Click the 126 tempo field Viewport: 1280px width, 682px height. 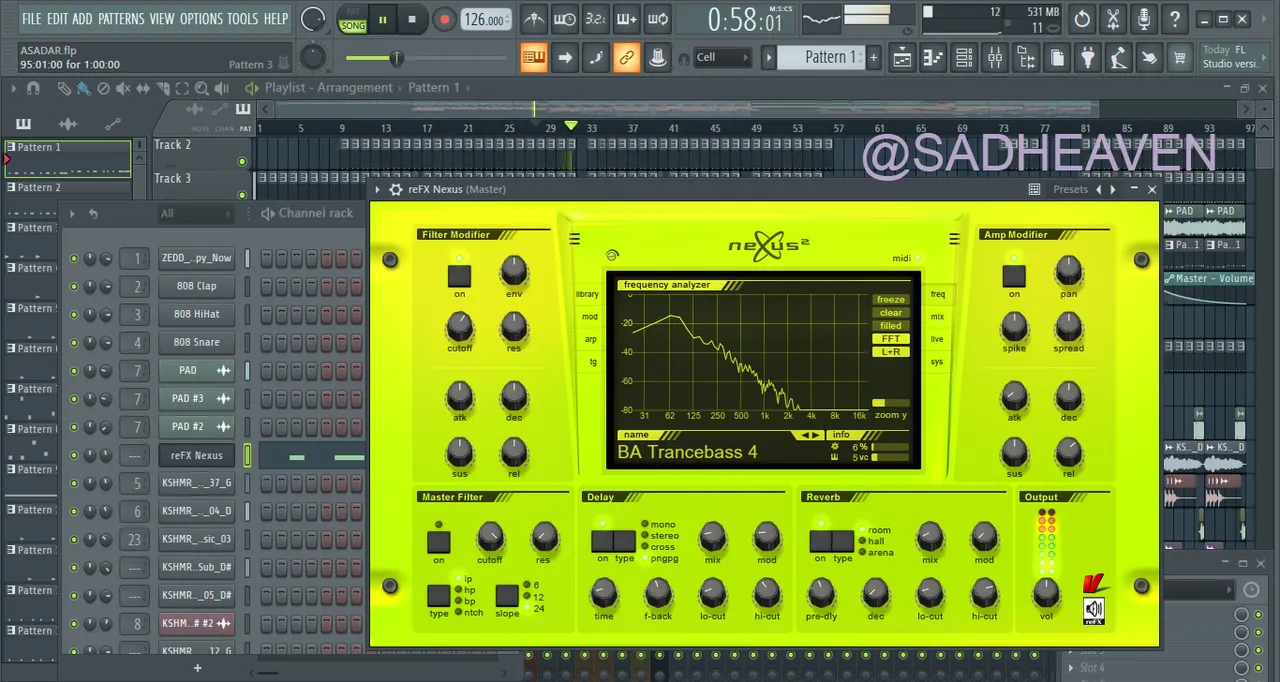point(486,19)
